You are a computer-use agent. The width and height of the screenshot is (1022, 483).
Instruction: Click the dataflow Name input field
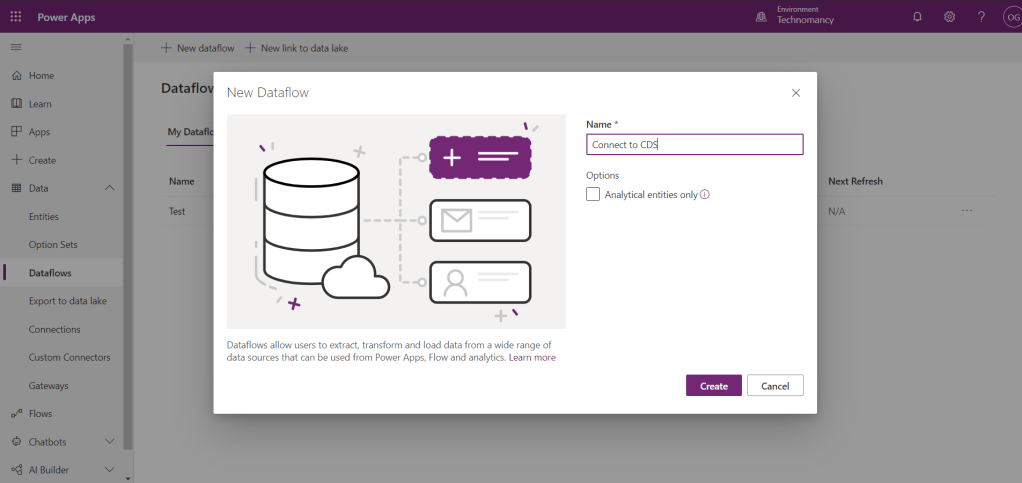coord(694,145)
